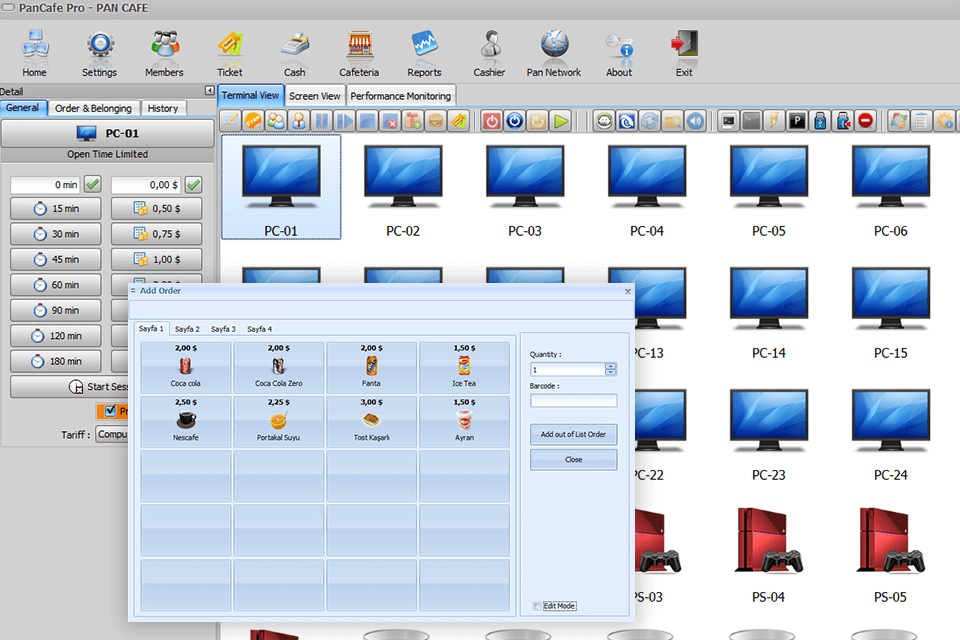Open Pan Network
Screen dimensions: 960x640
coord(554,53)
